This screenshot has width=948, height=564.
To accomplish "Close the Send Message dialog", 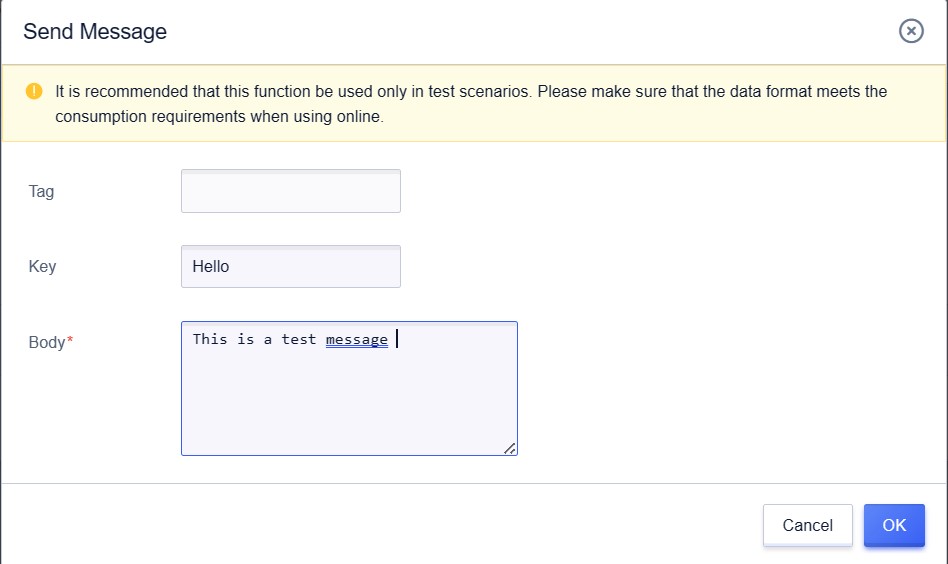I will pos(911,31).
